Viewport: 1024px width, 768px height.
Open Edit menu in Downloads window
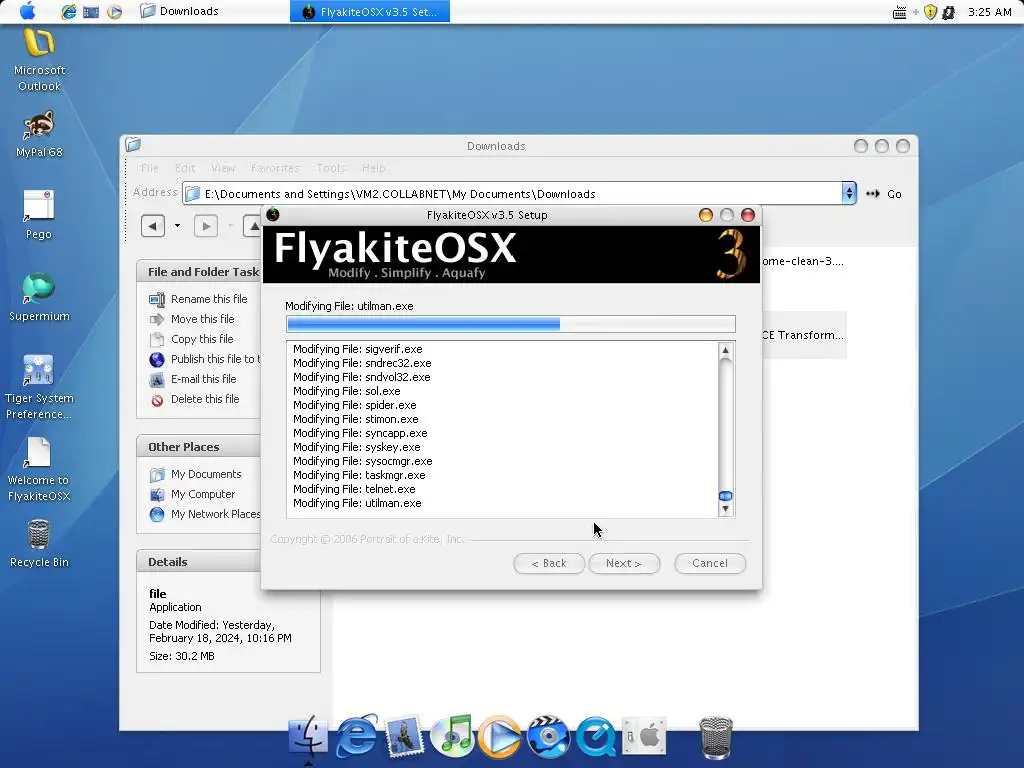pyautogui.click(x=185, y=168)
